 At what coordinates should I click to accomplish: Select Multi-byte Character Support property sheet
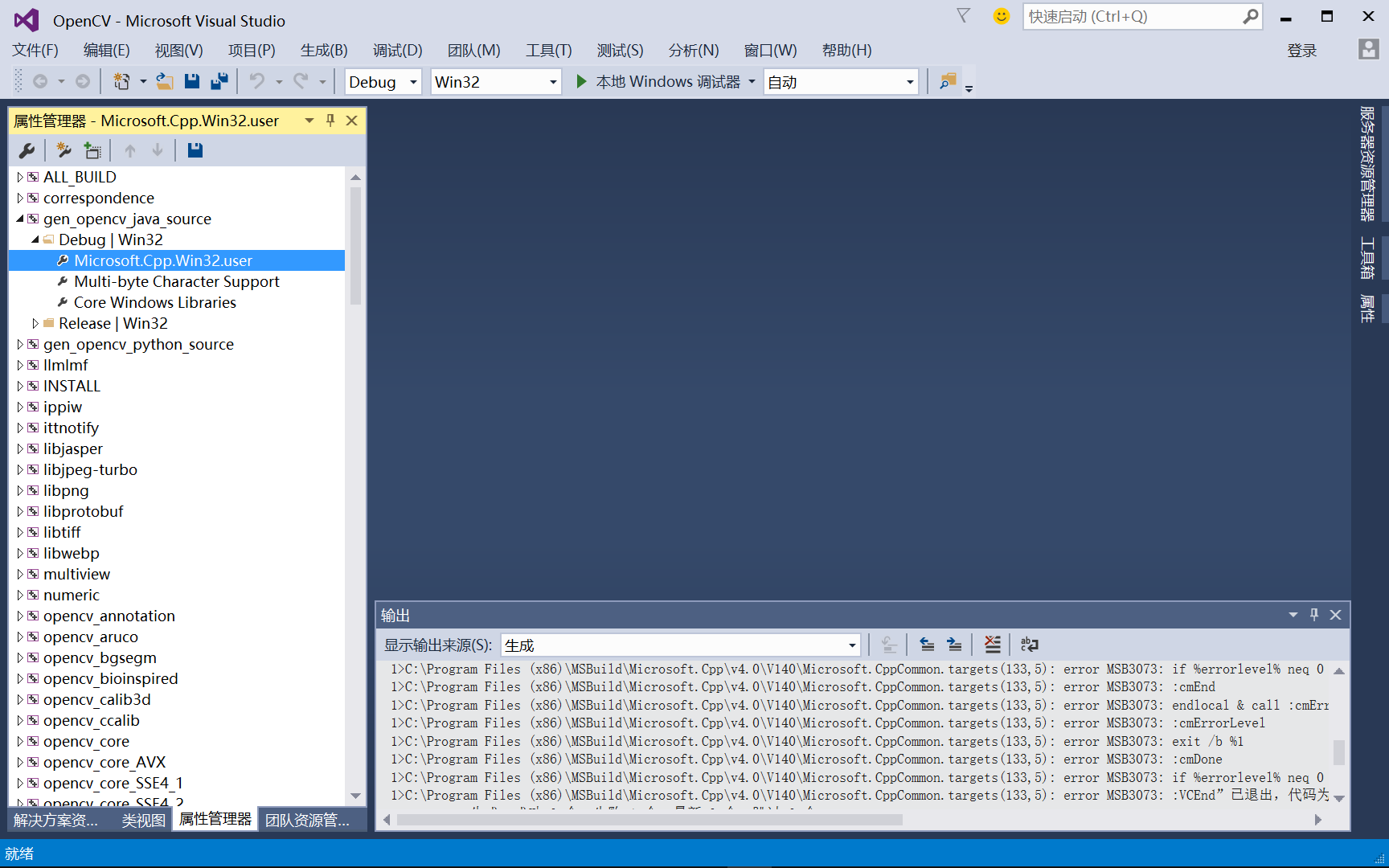pyautogui.click(x=176, y=281)
